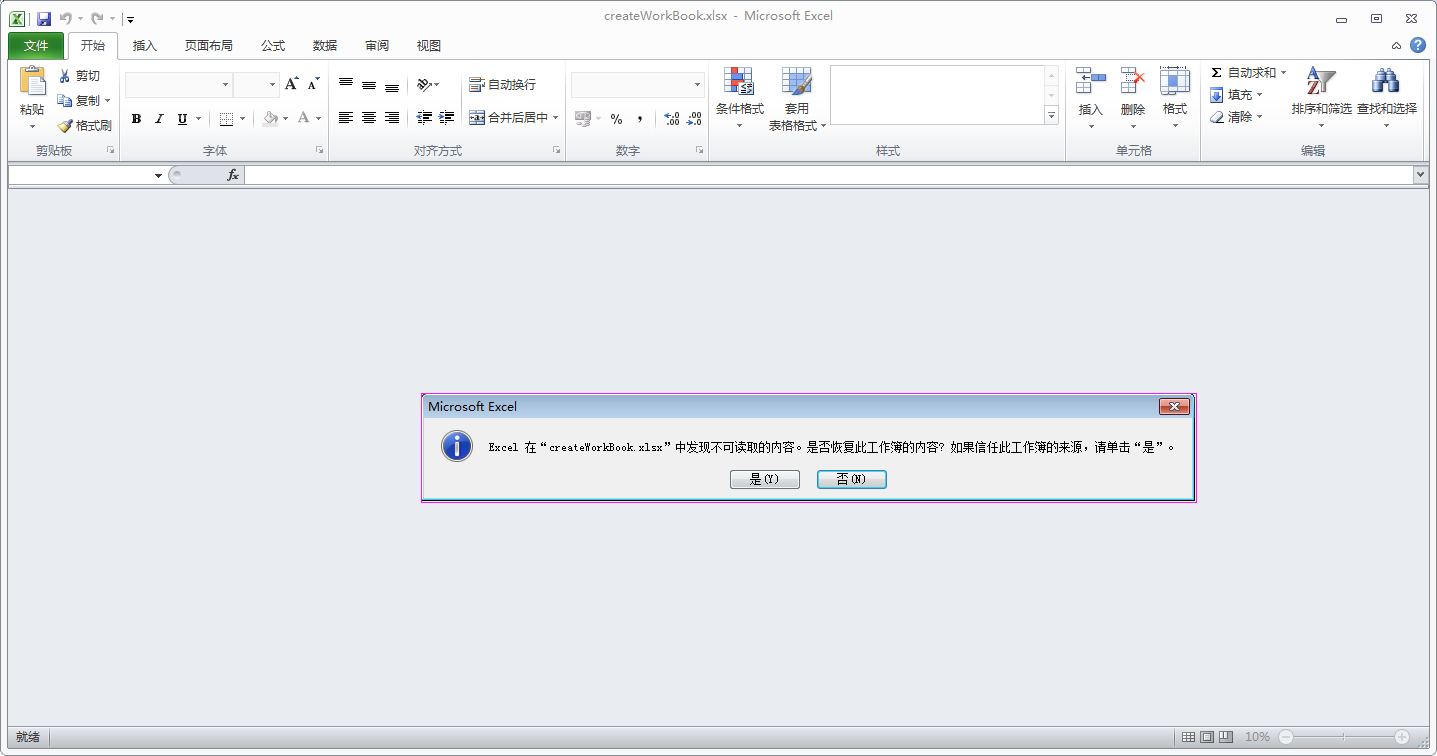Increase font size with large A icon

291,84
